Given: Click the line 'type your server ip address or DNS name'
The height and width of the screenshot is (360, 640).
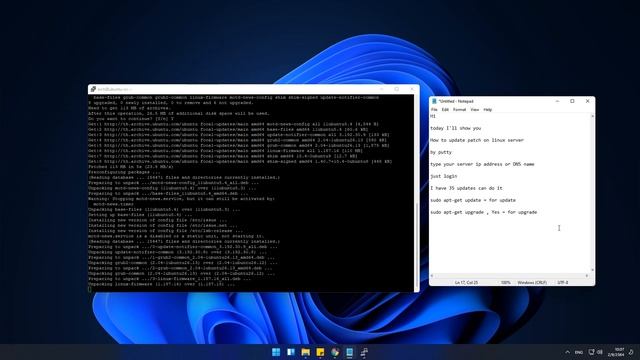Looking at the screenshot, I should [482, 164].
